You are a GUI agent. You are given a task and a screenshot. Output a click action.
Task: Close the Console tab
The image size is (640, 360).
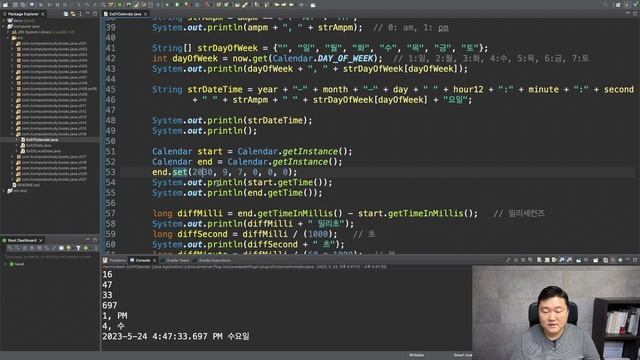click(154, 260)
